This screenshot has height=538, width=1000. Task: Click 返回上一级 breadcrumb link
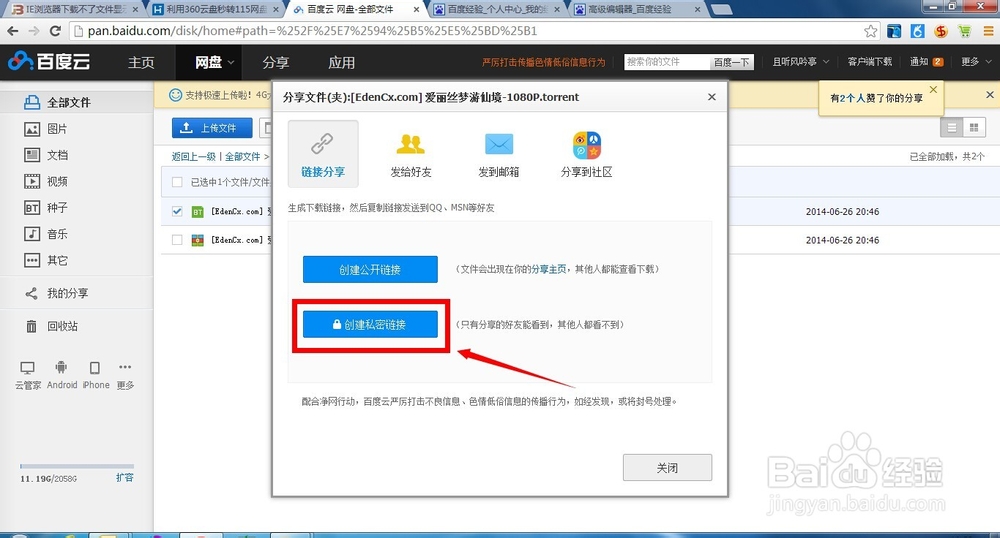click(193, 156)
